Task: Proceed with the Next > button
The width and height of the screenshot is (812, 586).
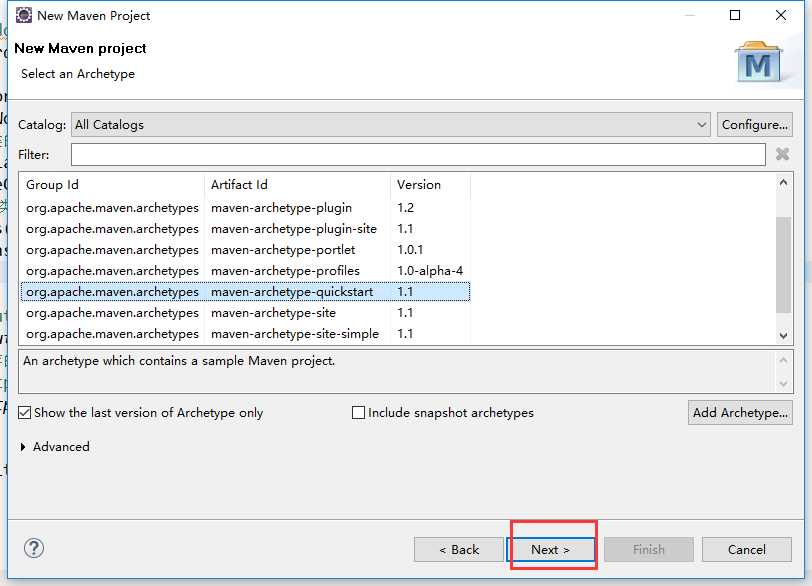Action: pyautogui.click(x=551, y=549)
